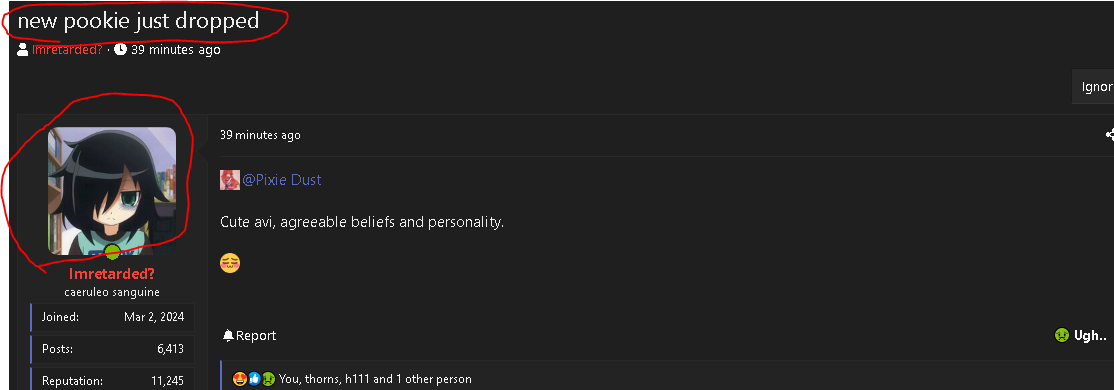
Task: Open the @Pixie Dust mention link
Action: [x=282, y=180]
